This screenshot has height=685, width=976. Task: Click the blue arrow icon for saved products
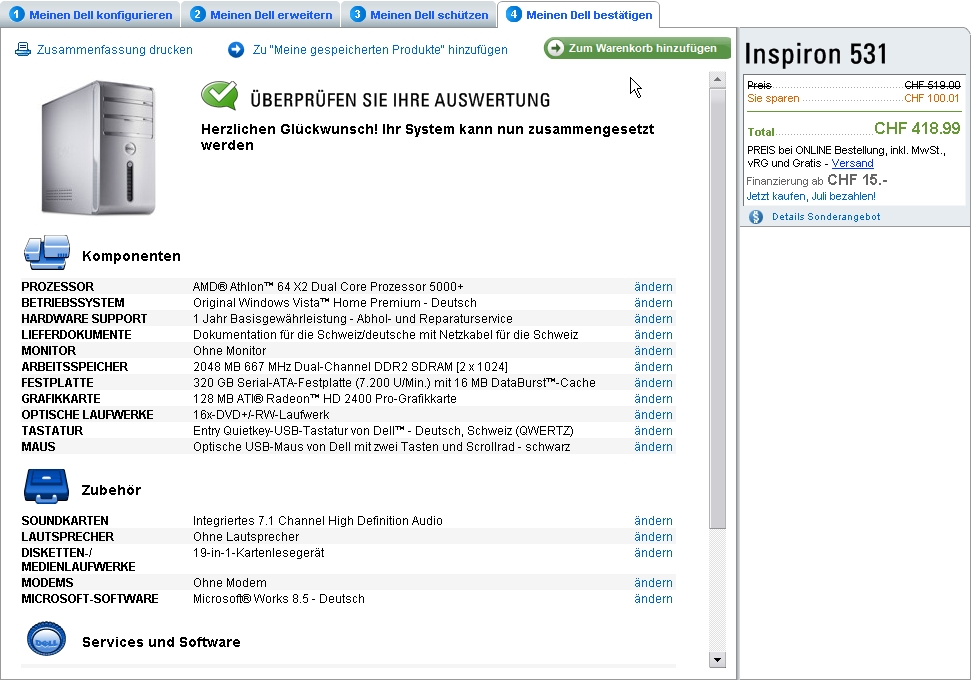click(x=236, y=49)
